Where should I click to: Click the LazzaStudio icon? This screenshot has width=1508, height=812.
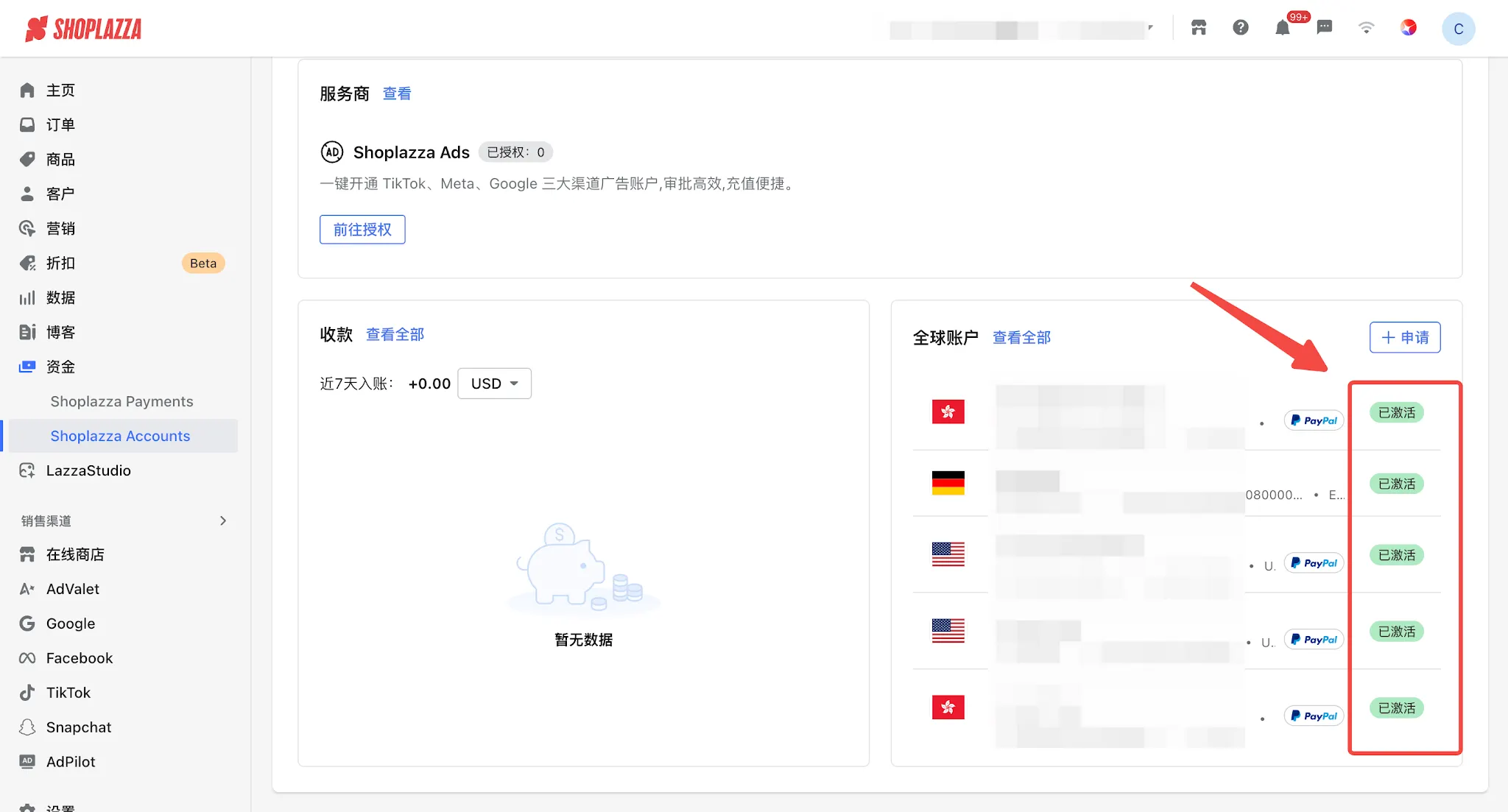point(27,470)
